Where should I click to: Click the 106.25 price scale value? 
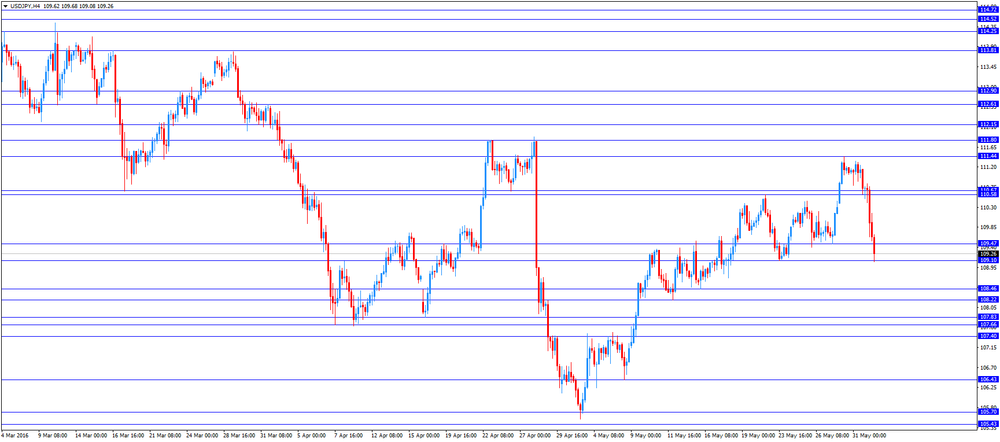coord(987,388)
